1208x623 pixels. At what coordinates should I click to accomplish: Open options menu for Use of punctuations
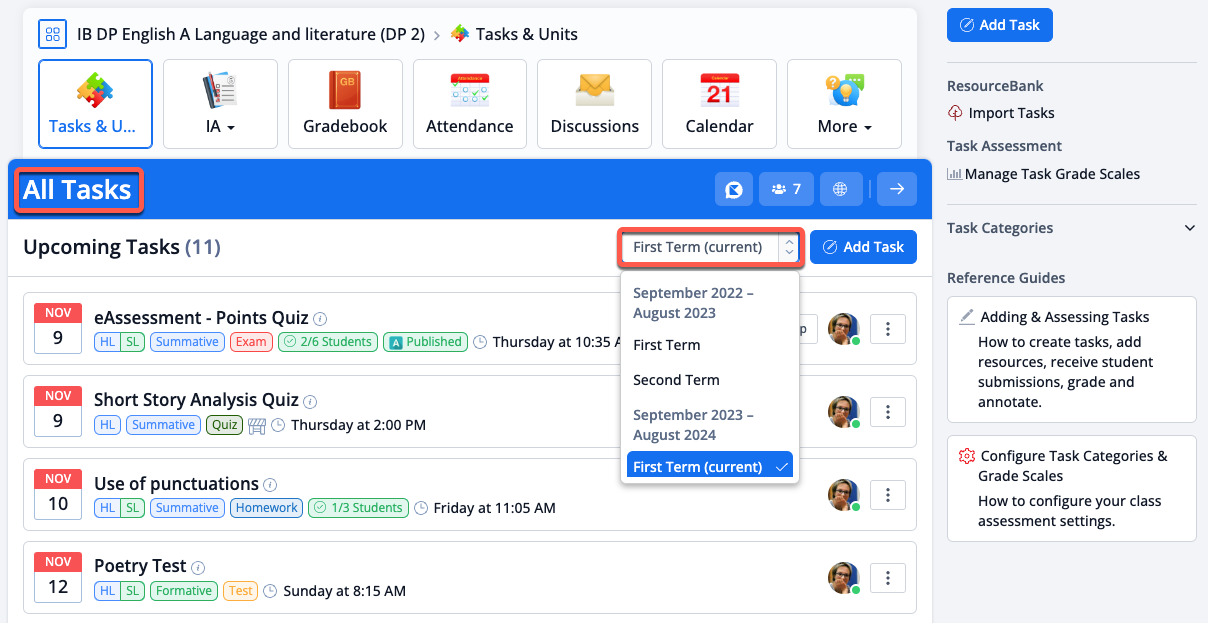pyautogui.click(x=888, y=494)
